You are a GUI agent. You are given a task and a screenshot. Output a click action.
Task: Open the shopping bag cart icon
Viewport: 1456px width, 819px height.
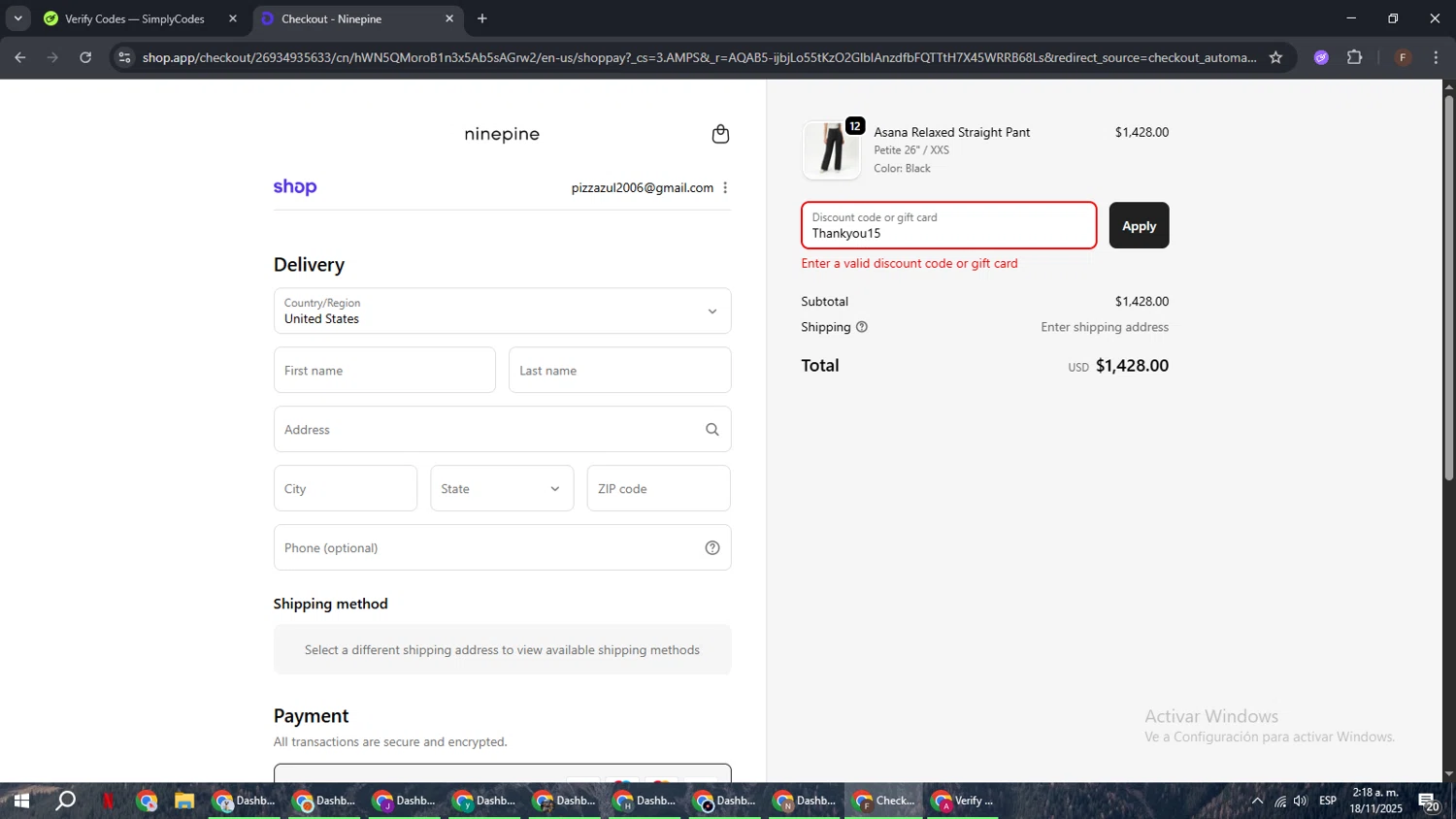(x=720, y=134)
